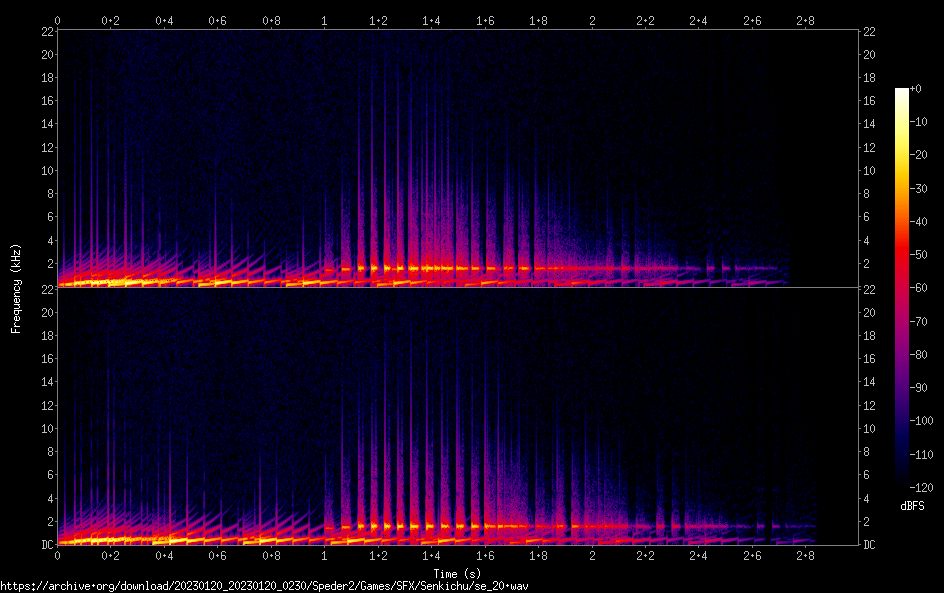
Task: Click the 22 label at the top-left axis corner
Action: coord(47,32)
